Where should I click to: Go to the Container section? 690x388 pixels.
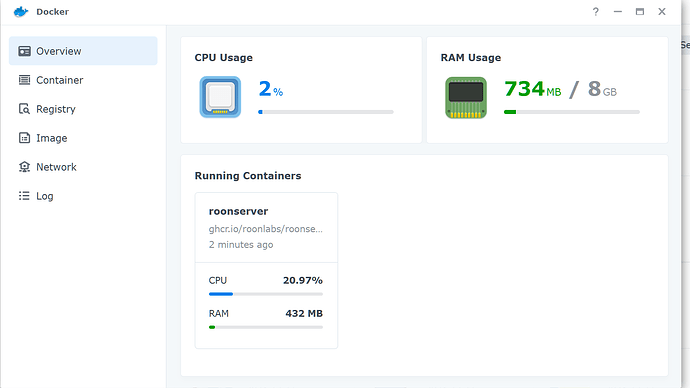(83, 80)
